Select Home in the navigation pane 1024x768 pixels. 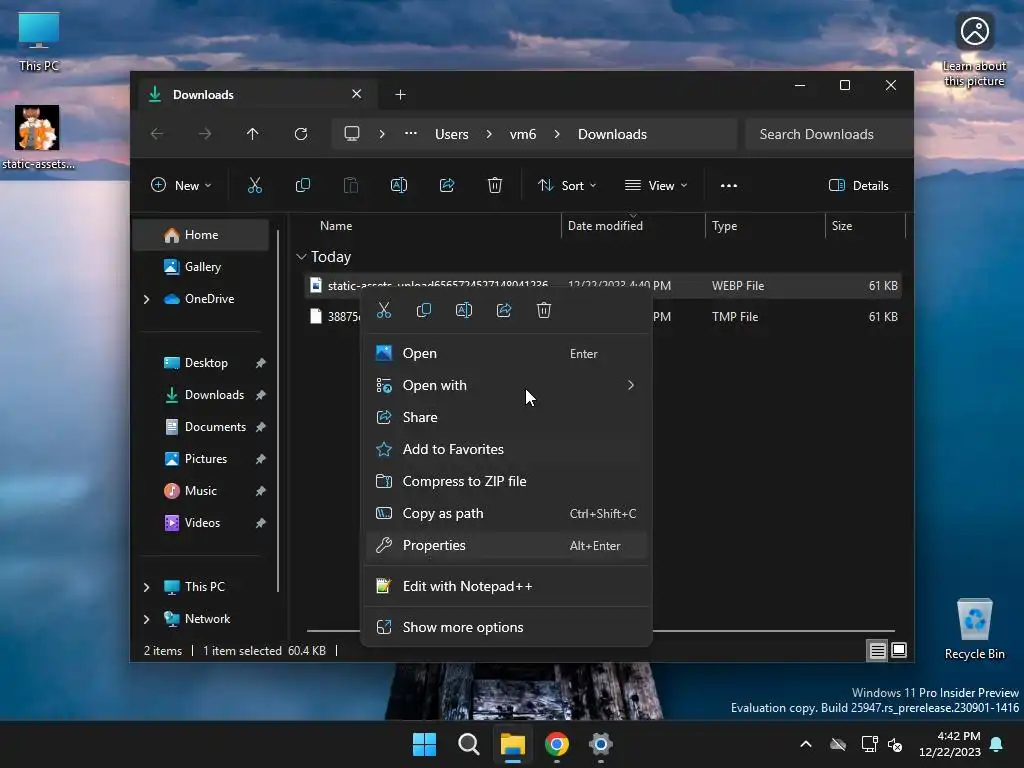click(x=200, y=234)
